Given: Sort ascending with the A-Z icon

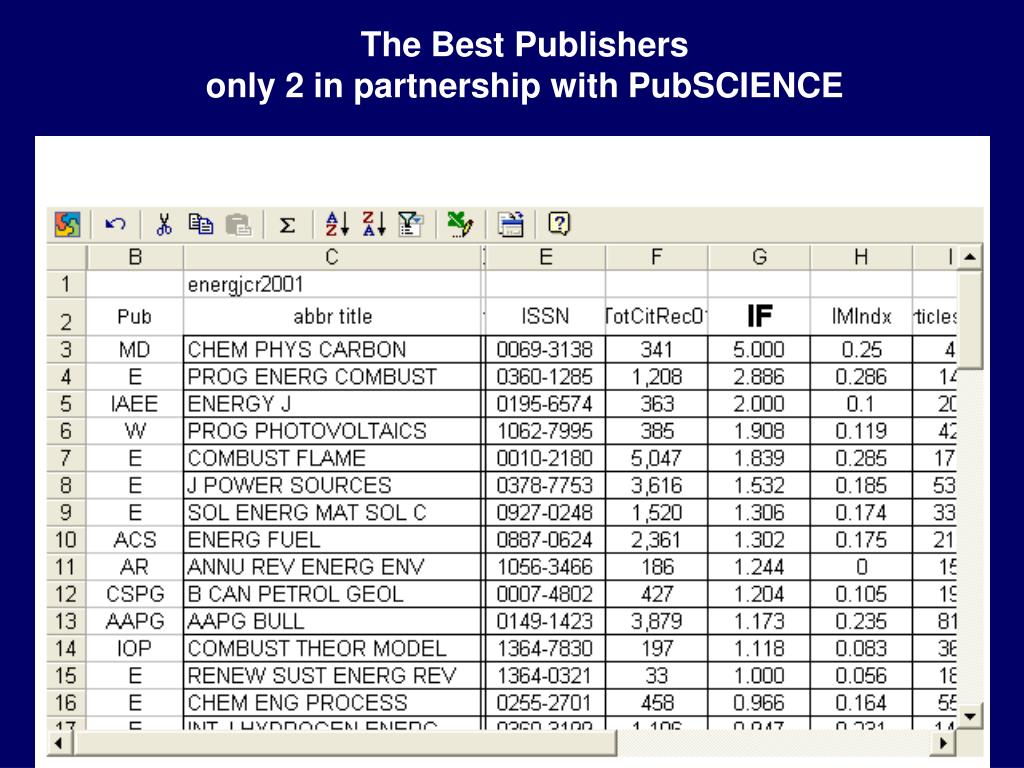Looking at the screenshot, I should point(338,225).
